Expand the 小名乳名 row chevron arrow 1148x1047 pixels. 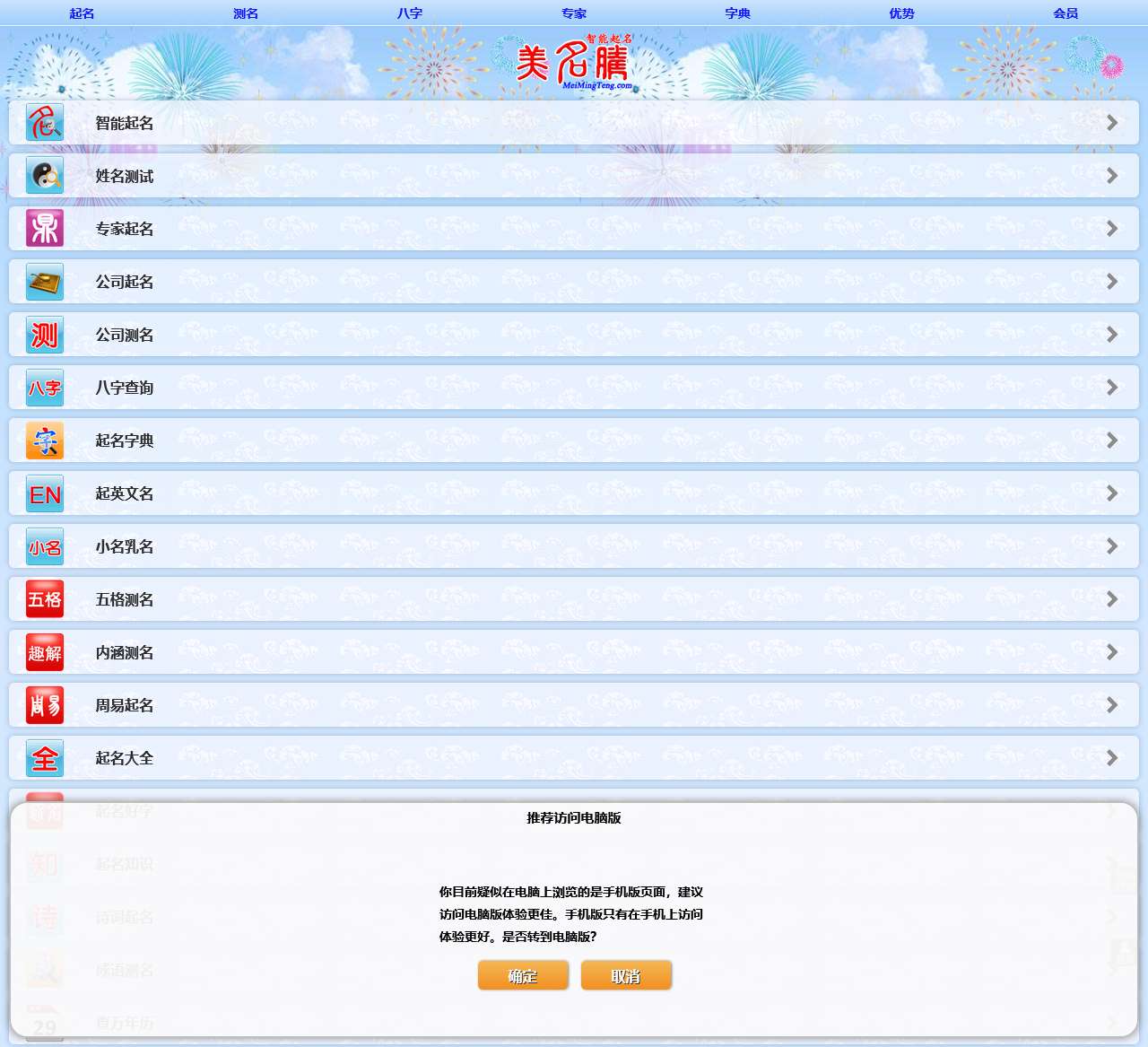click(x=1111, y=546)
